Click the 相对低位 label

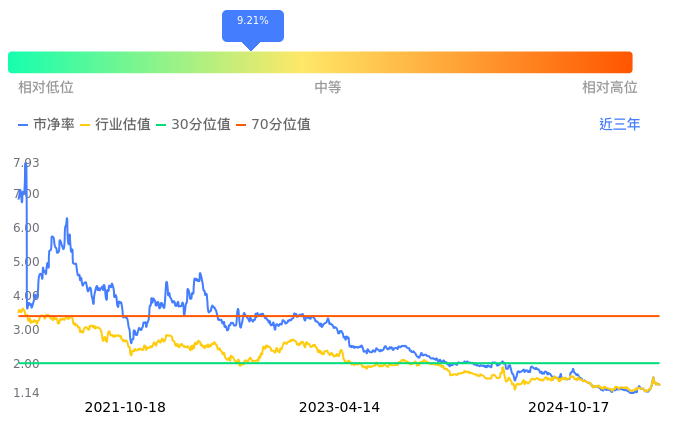[x=46, y=88]
